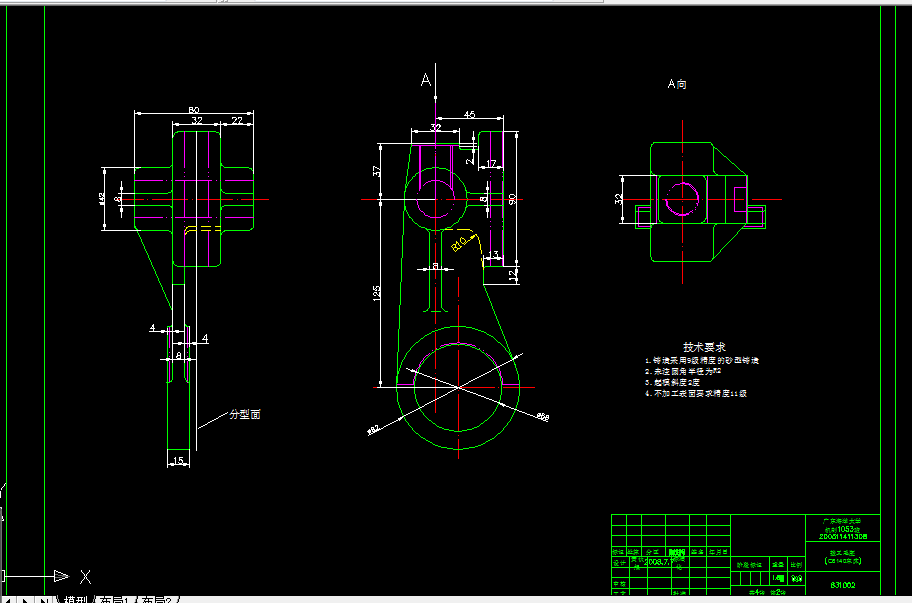Select the 22 dimension text
Screen dimensions: 912x603
pos(237,120)
